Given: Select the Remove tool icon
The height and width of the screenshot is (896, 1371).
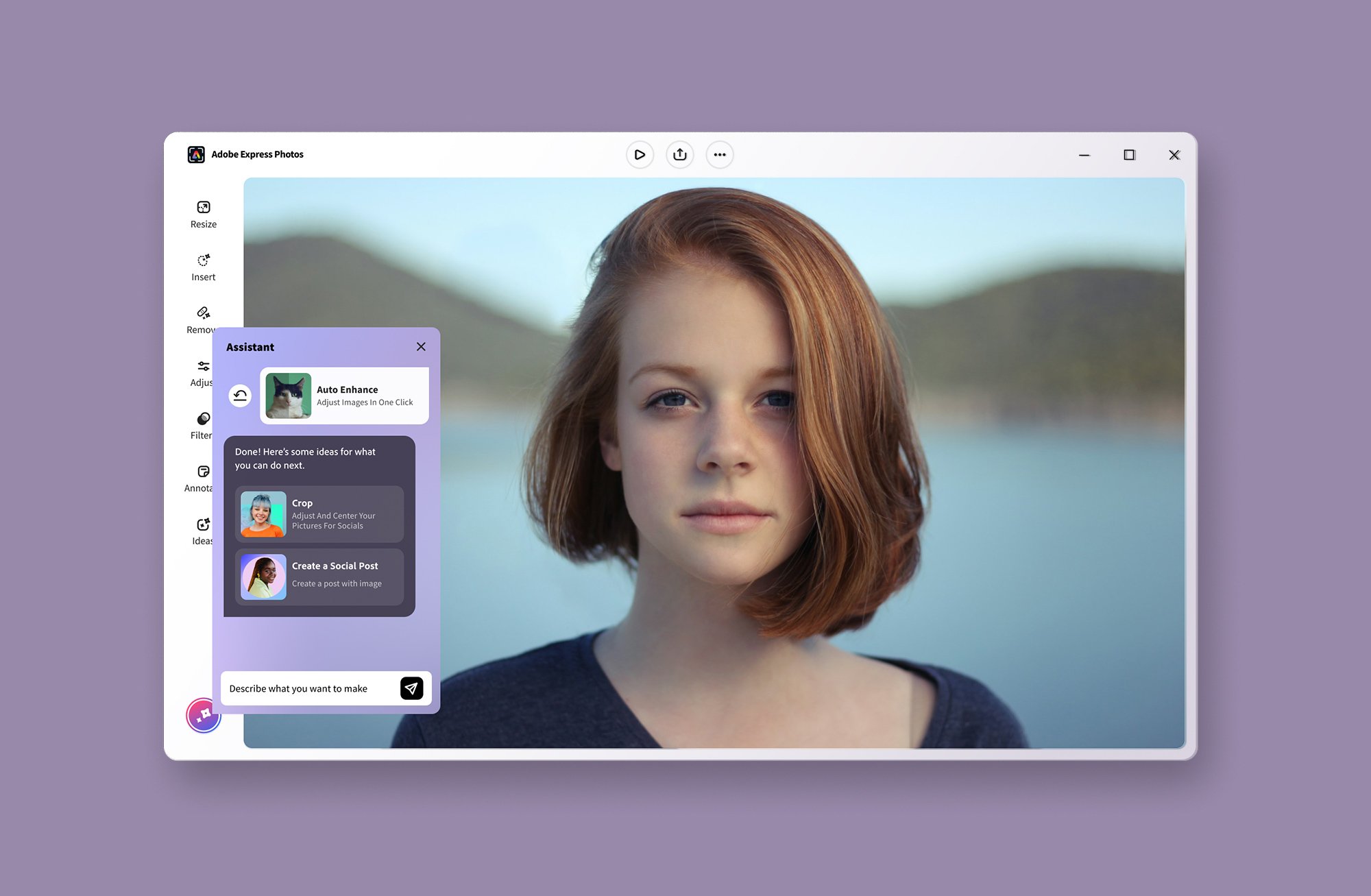Looking at the screenshot, I should [x=203, y=313].
